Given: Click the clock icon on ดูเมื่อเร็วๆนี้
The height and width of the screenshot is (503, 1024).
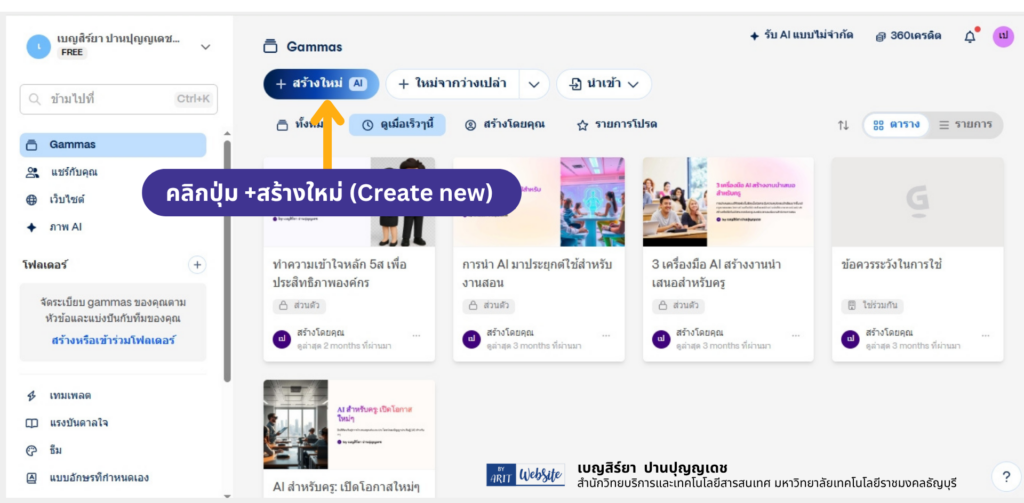Looking at the screenshot, I should [368, 125].
